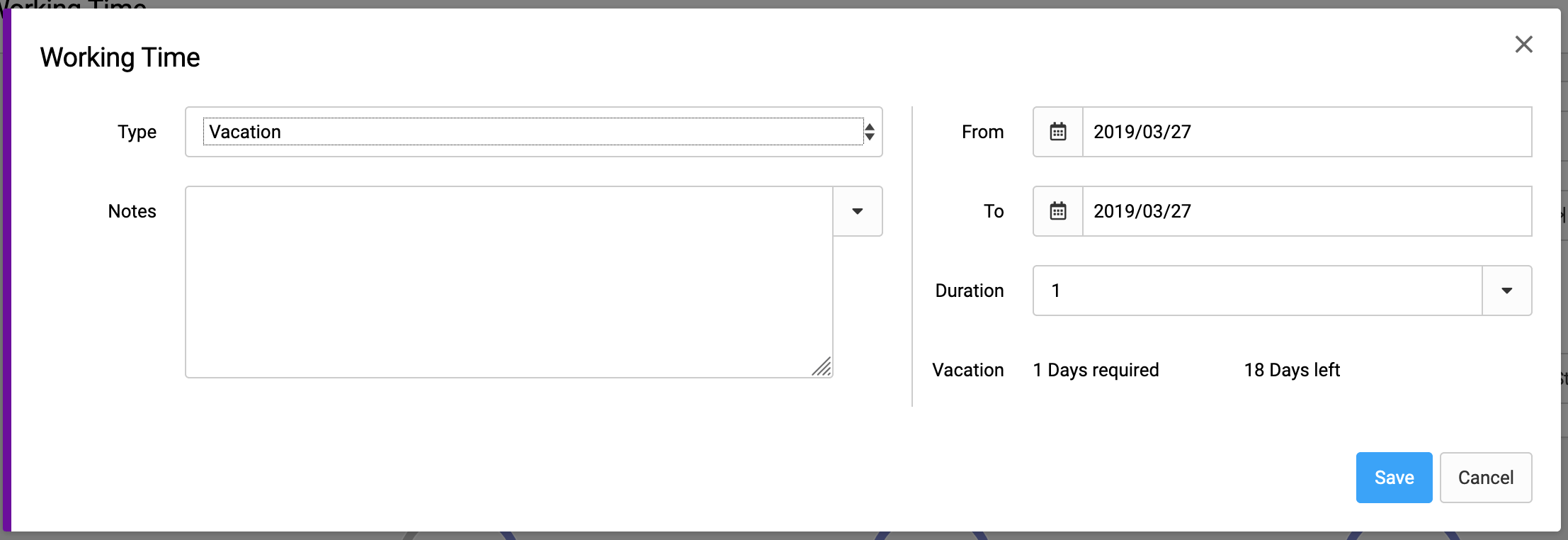Click the Type select up-down arrows
The width and height of the screenshot is (1568, 540).
(x=870, y=132)
